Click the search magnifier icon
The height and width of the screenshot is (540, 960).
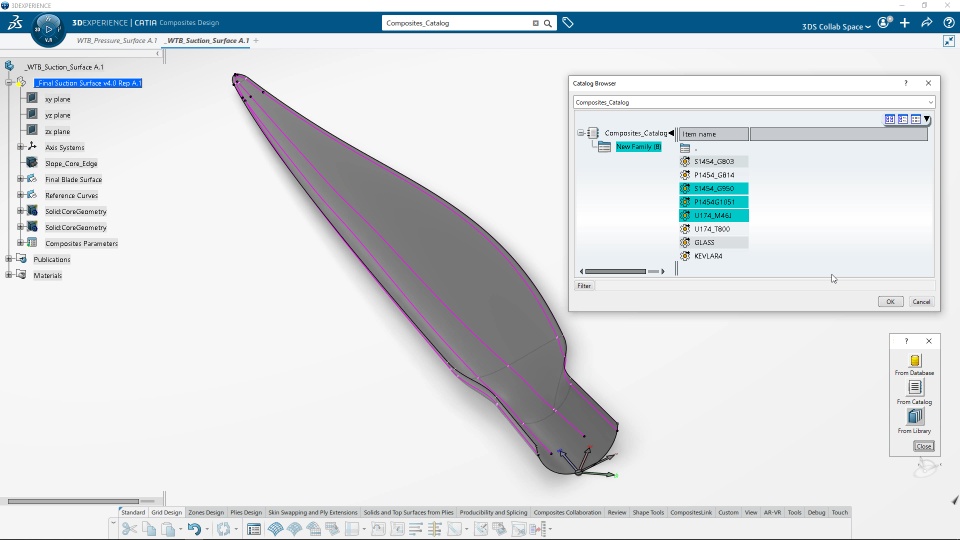coord(548,23)
